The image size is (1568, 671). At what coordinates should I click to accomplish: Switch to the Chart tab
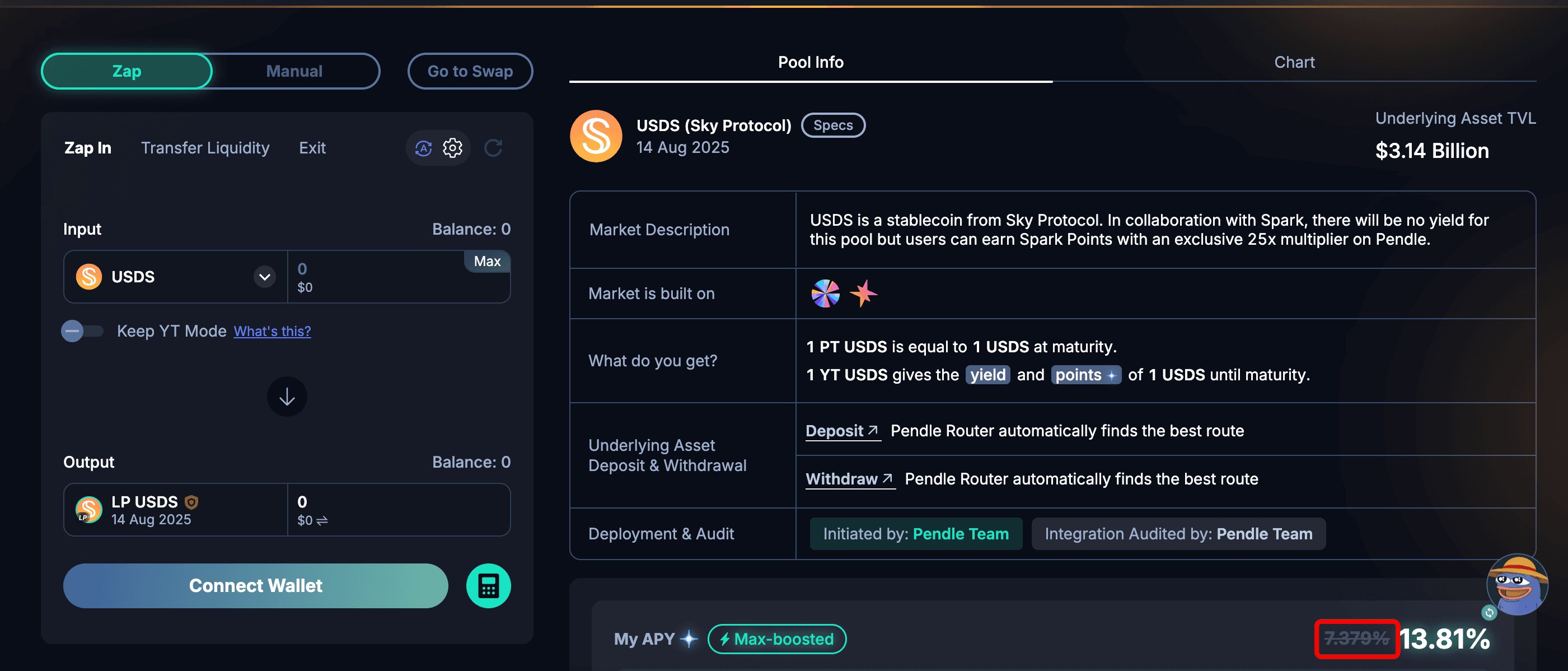click(1295, 62)
